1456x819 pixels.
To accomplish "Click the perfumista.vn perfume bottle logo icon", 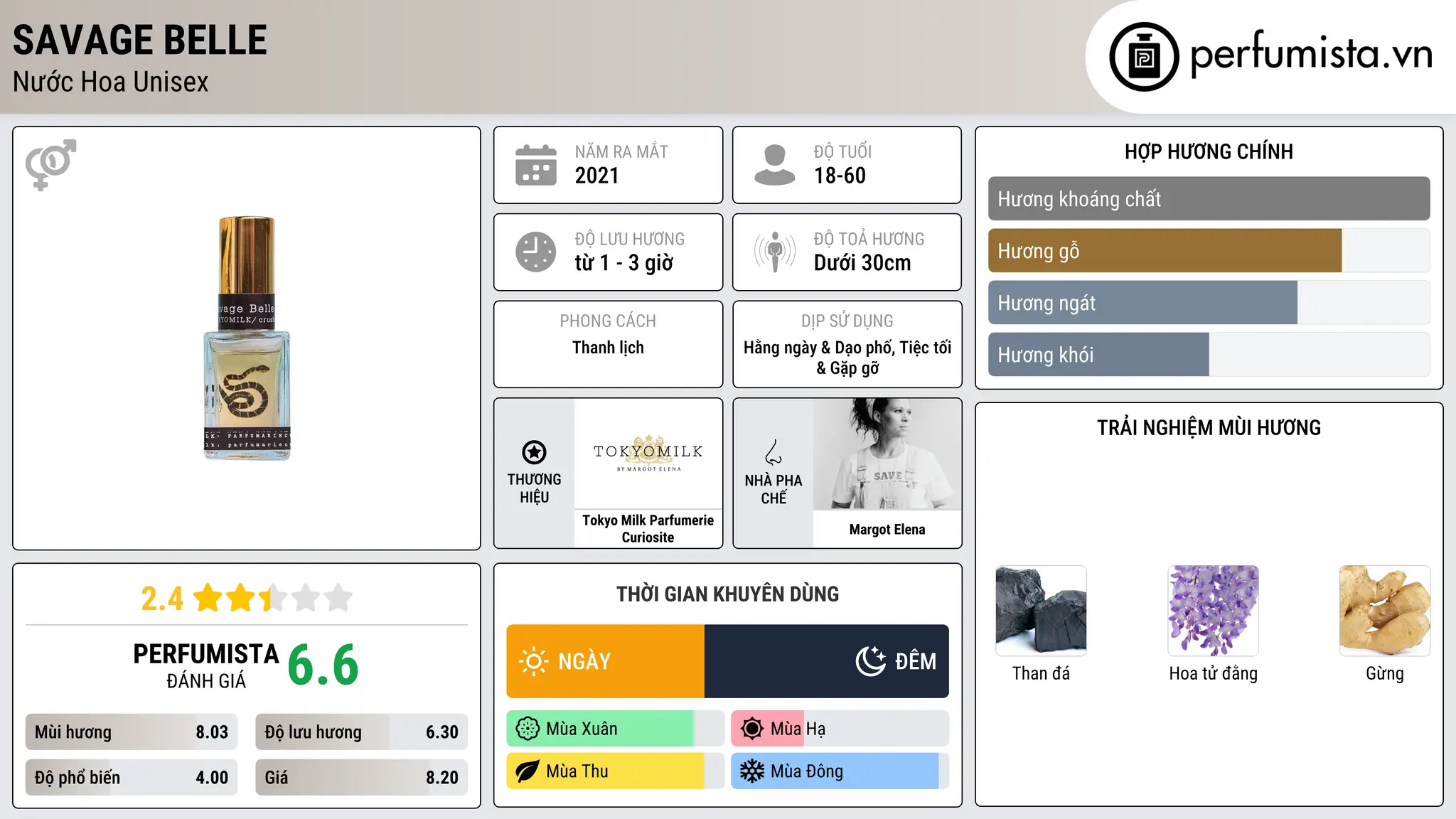I will point(1144,57).
